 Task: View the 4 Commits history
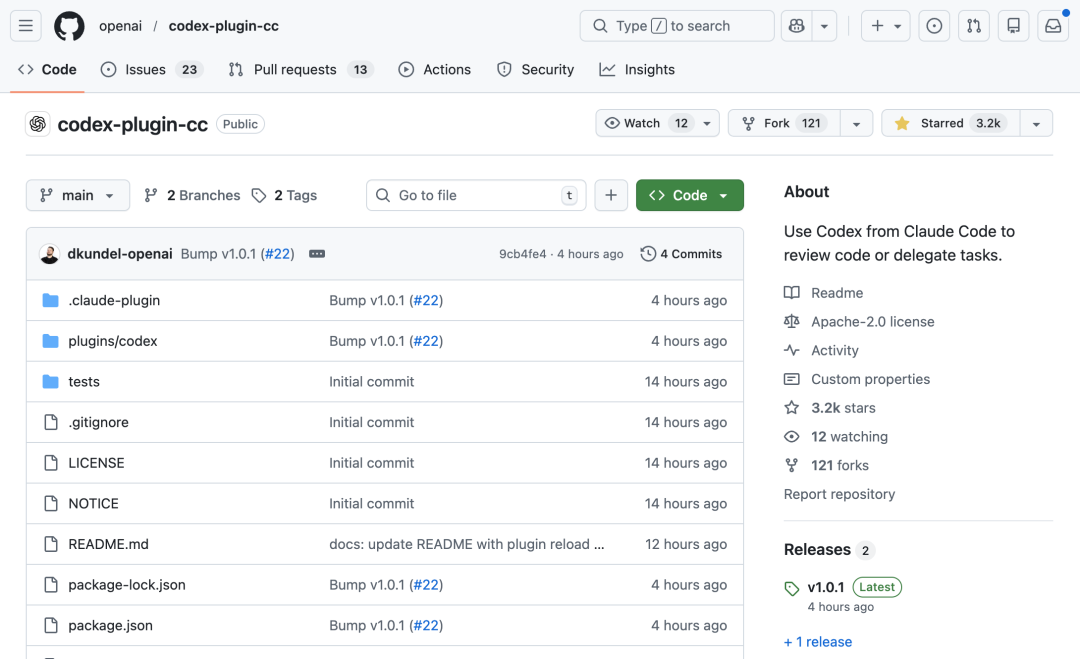(x=681, y=254)
